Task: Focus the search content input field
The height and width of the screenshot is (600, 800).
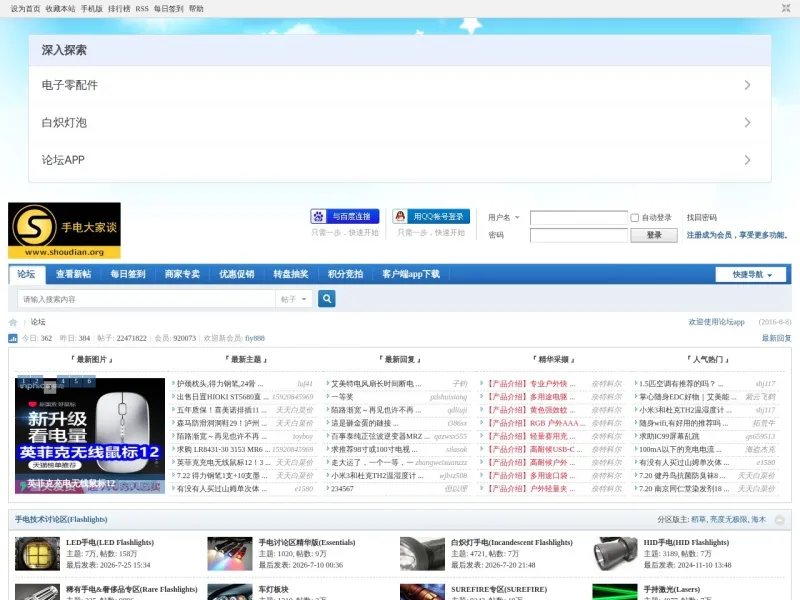Action: click(x=146, y=299)
